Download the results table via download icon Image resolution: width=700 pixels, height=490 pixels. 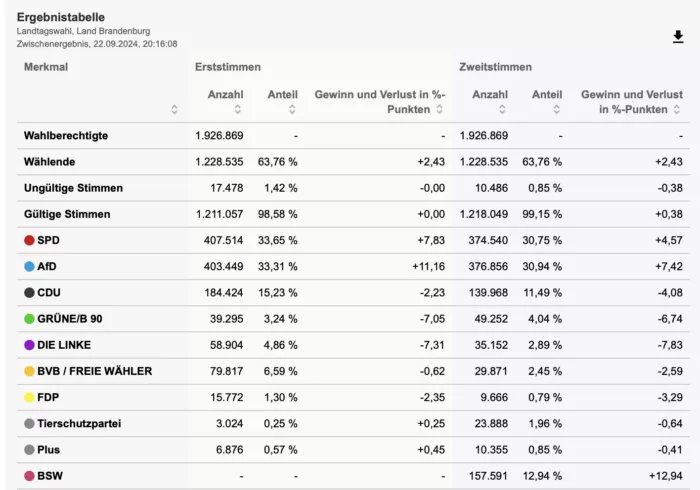click(678, 37)
